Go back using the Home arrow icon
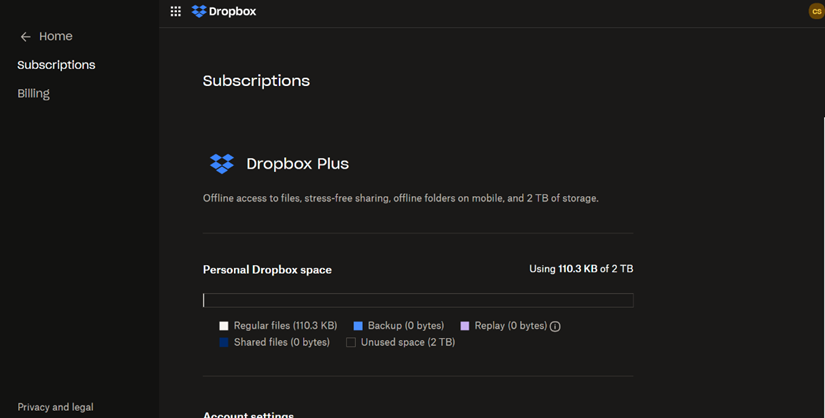Image resolution: width=825 pixels, height=418 pixels. click(25, 36)
